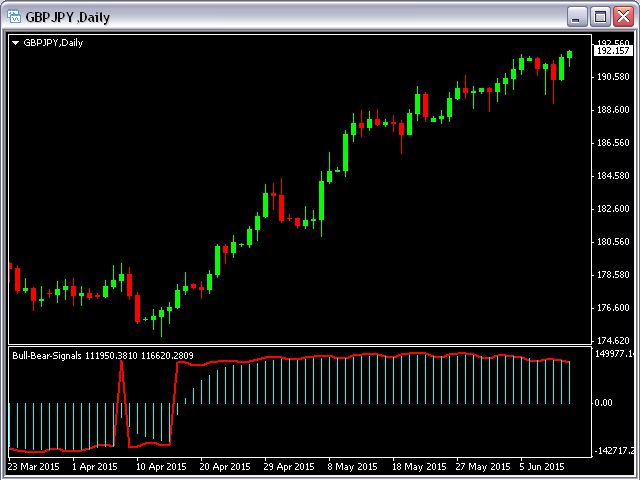Image resolution: width=640 pixels, height=480 pixels.
Task: Click the 27 May 2015 date marker
Action: point(483,467)
